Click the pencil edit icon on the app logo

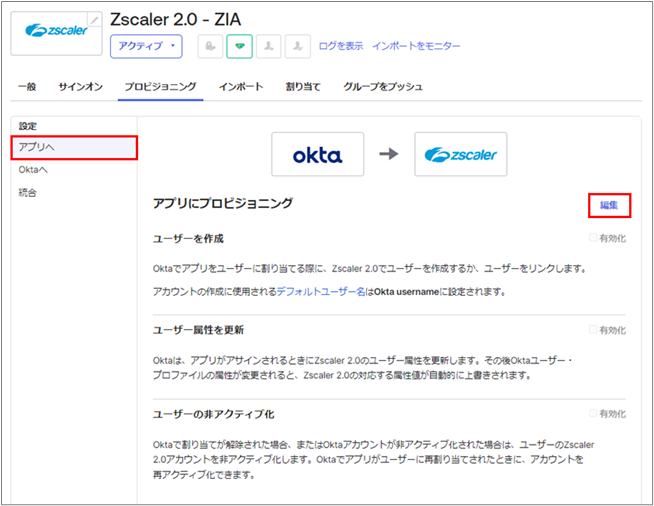[x=95, y=19]
